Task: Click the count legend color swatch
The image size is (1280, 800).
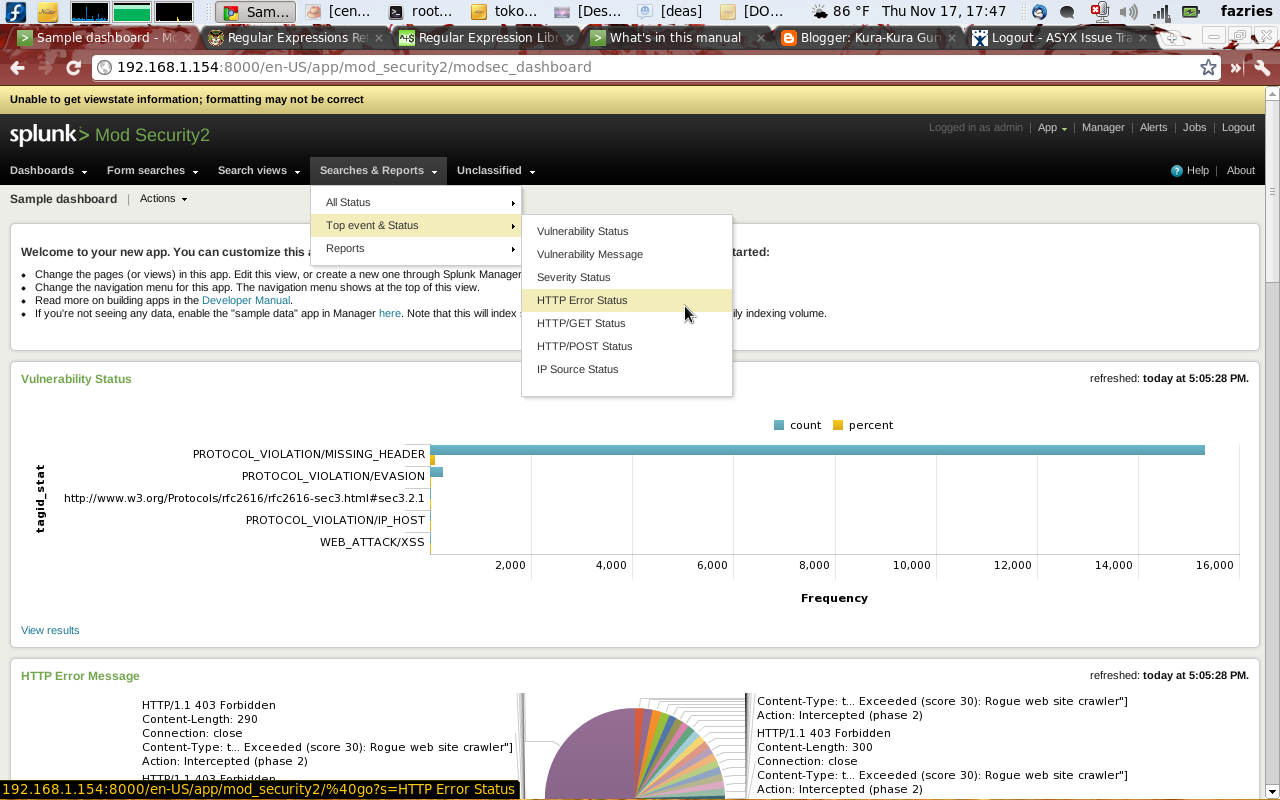Action: (x=779, y=426)
